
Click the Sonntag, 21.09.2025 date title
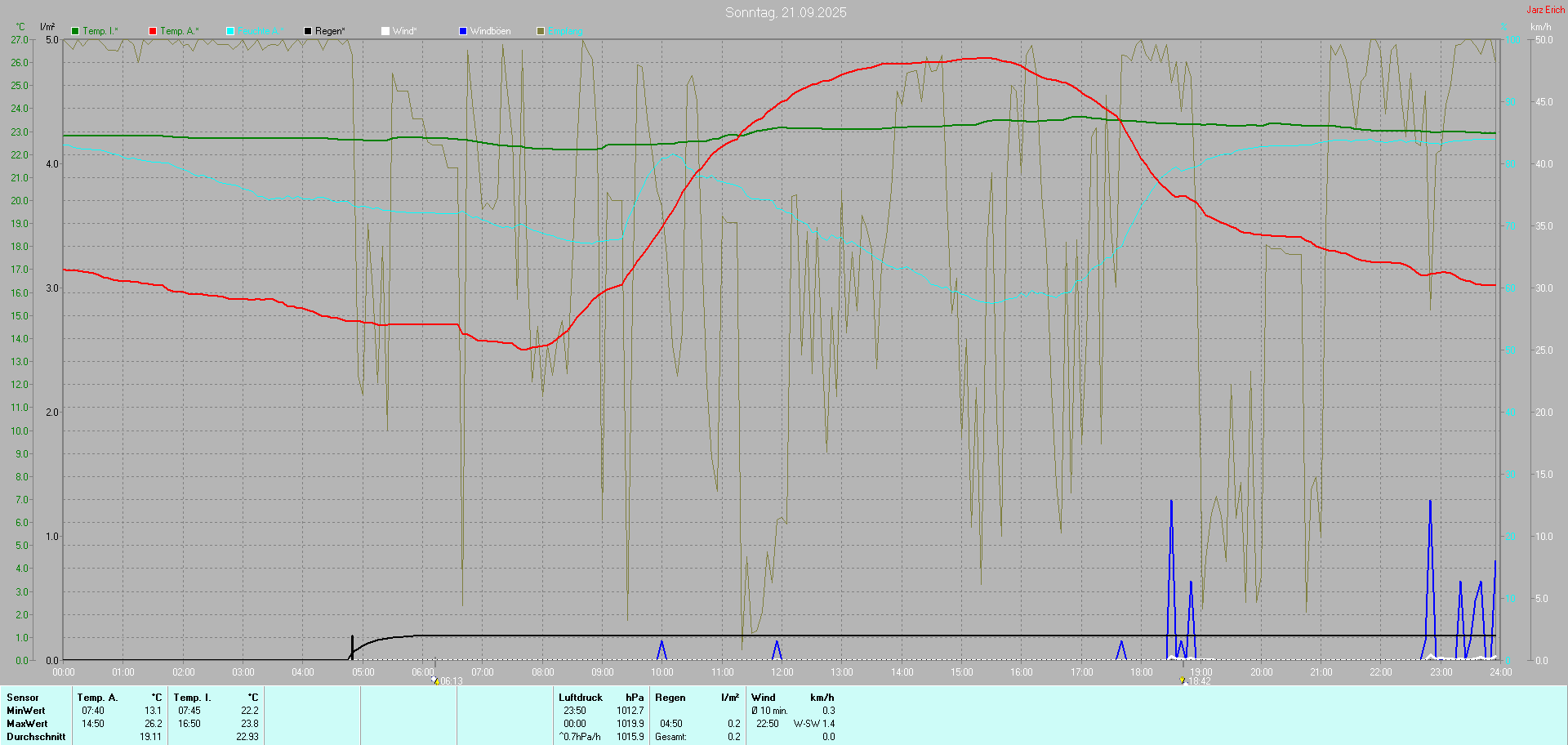[786, 12]
